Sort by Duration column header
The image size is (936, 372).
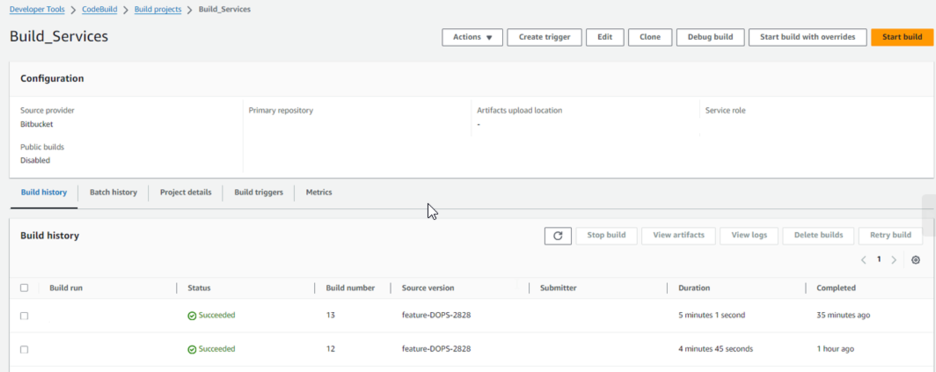694,288
